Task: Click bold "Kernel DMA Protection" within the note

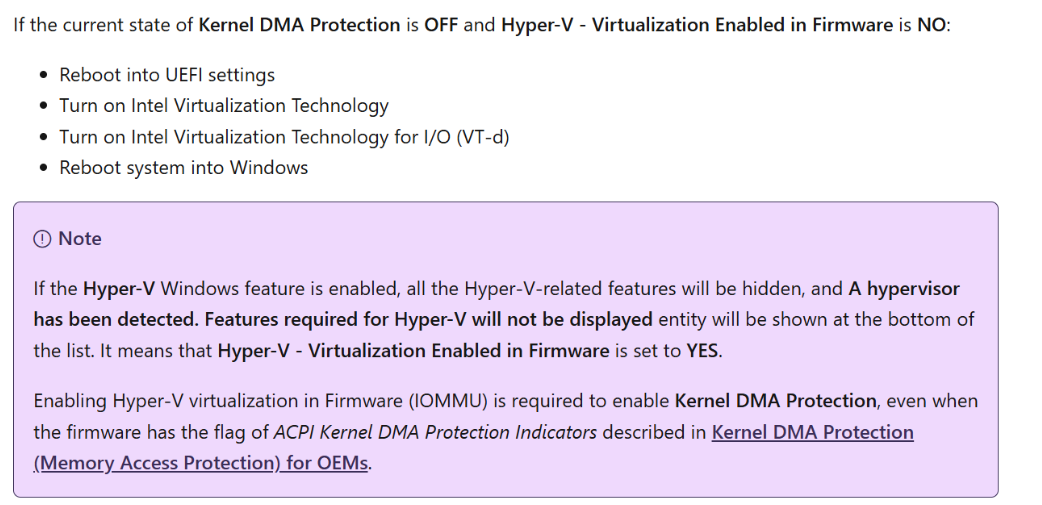Action: point(776,401)
